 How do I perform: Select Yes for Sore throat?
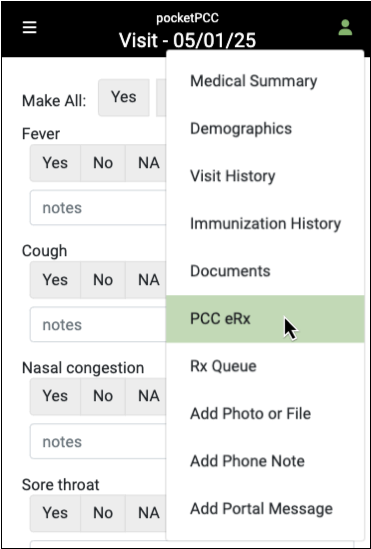[x=55, y=513]
